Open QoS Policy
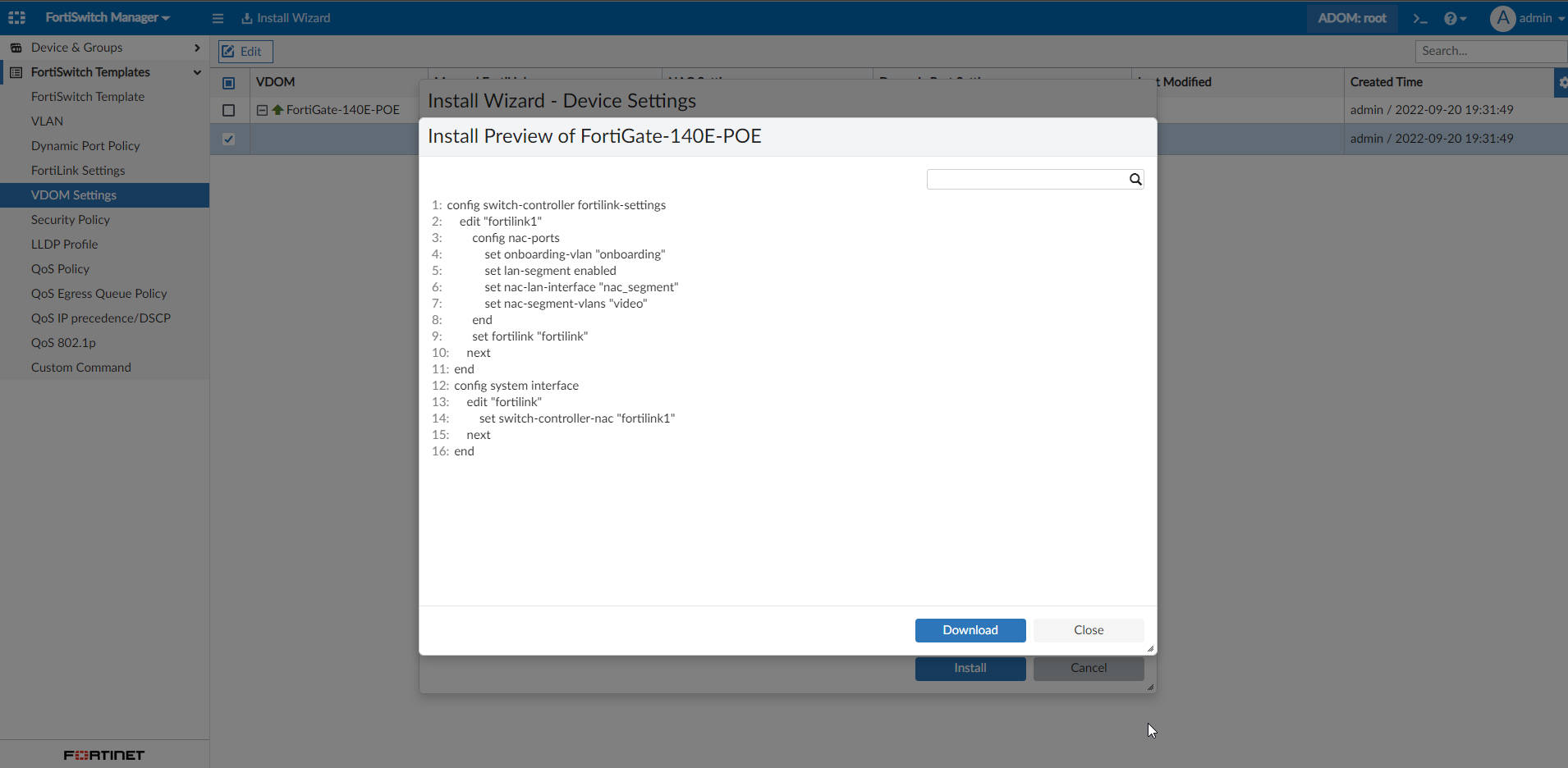Viewport: 1568px width, 768px height. pyautogui.click(x=60, y=269)
